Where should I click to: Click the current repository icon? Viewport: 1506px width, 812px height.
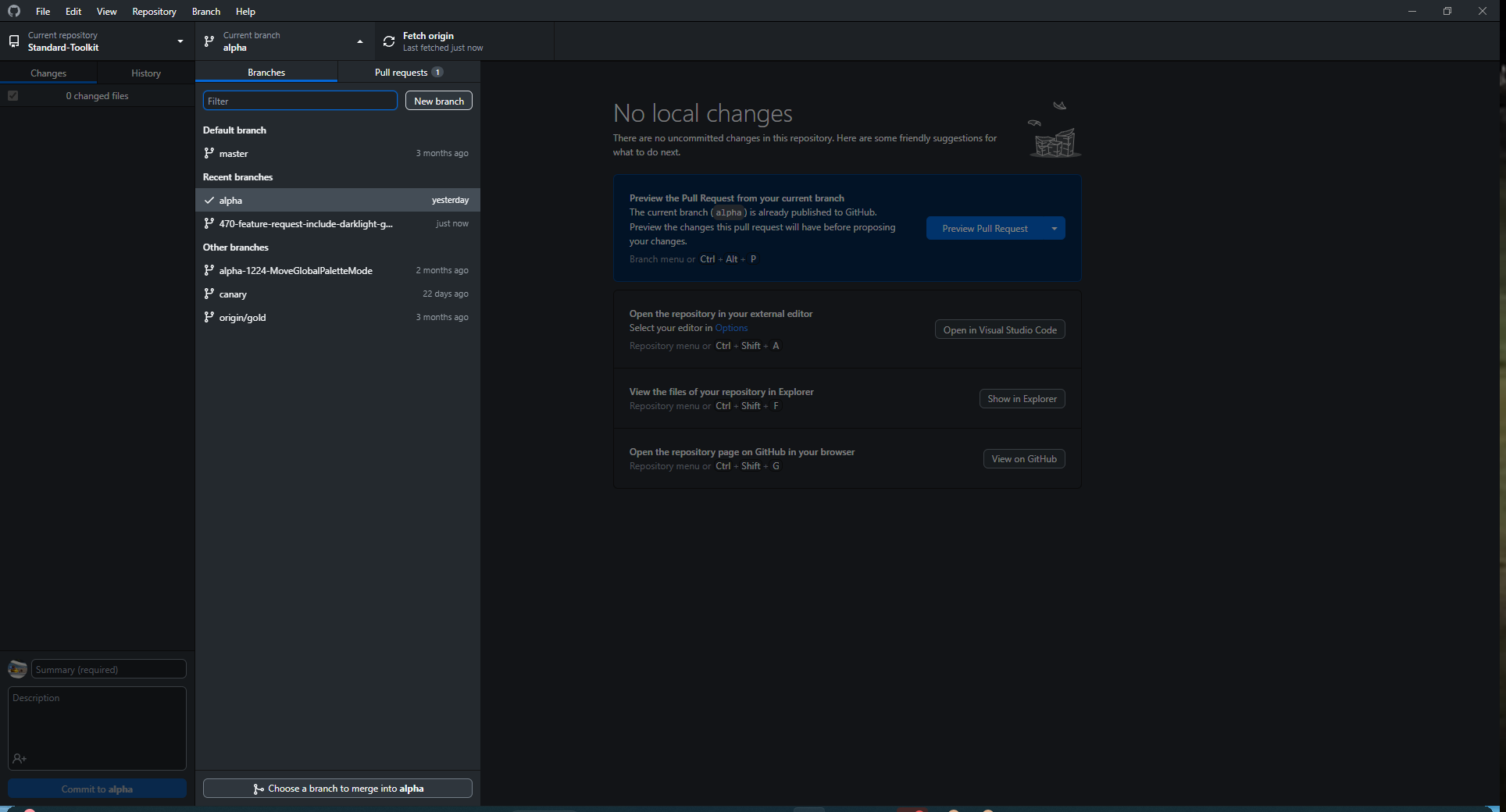pyautogui.click(x=14, y=41)
